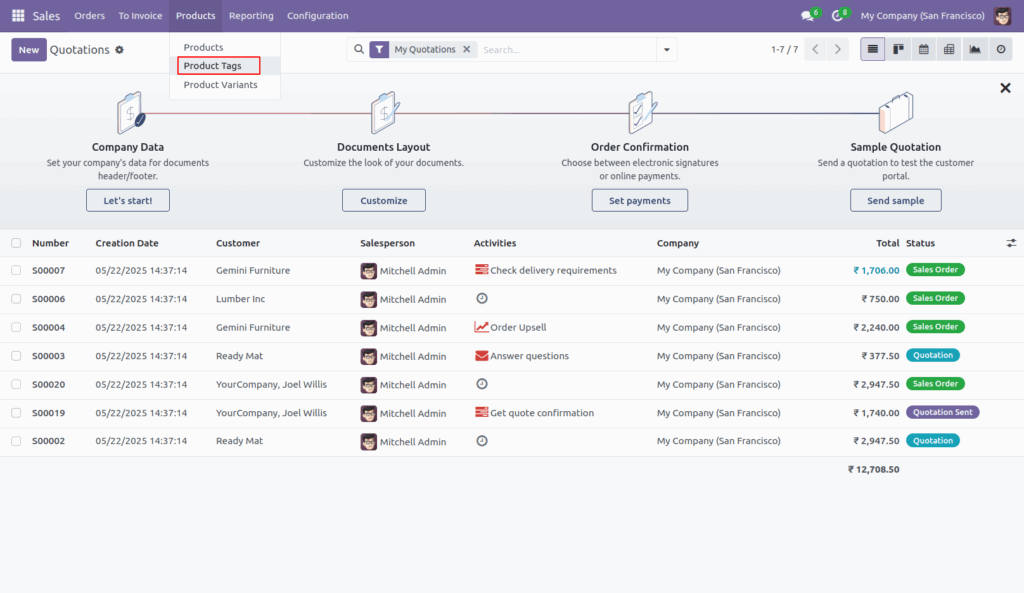Open the Calendar view of quotations

click(924, 48)
